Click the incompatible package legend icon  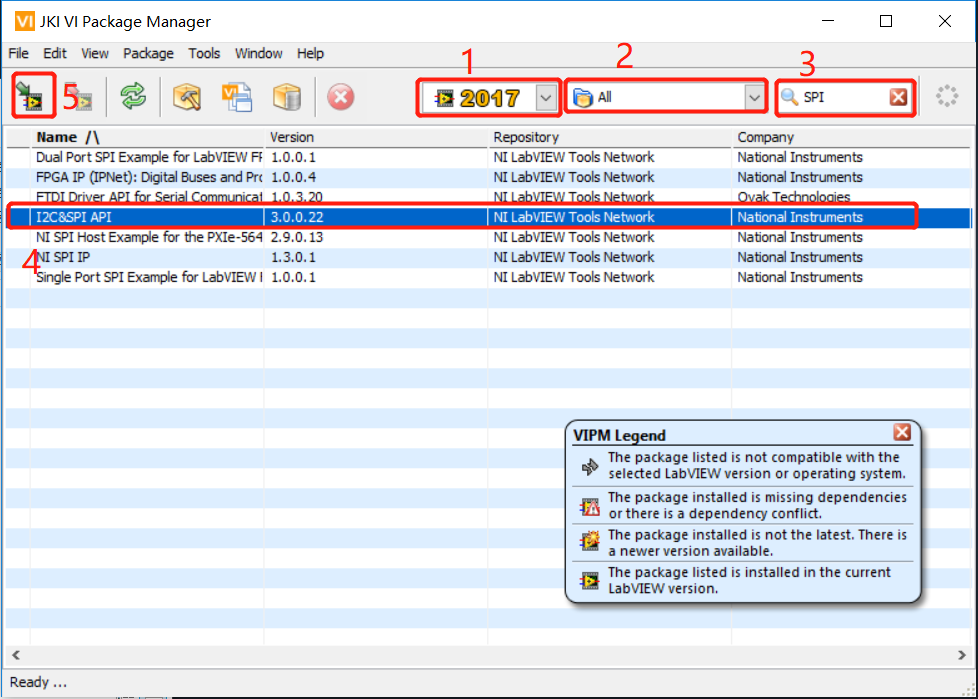point(589,466)
